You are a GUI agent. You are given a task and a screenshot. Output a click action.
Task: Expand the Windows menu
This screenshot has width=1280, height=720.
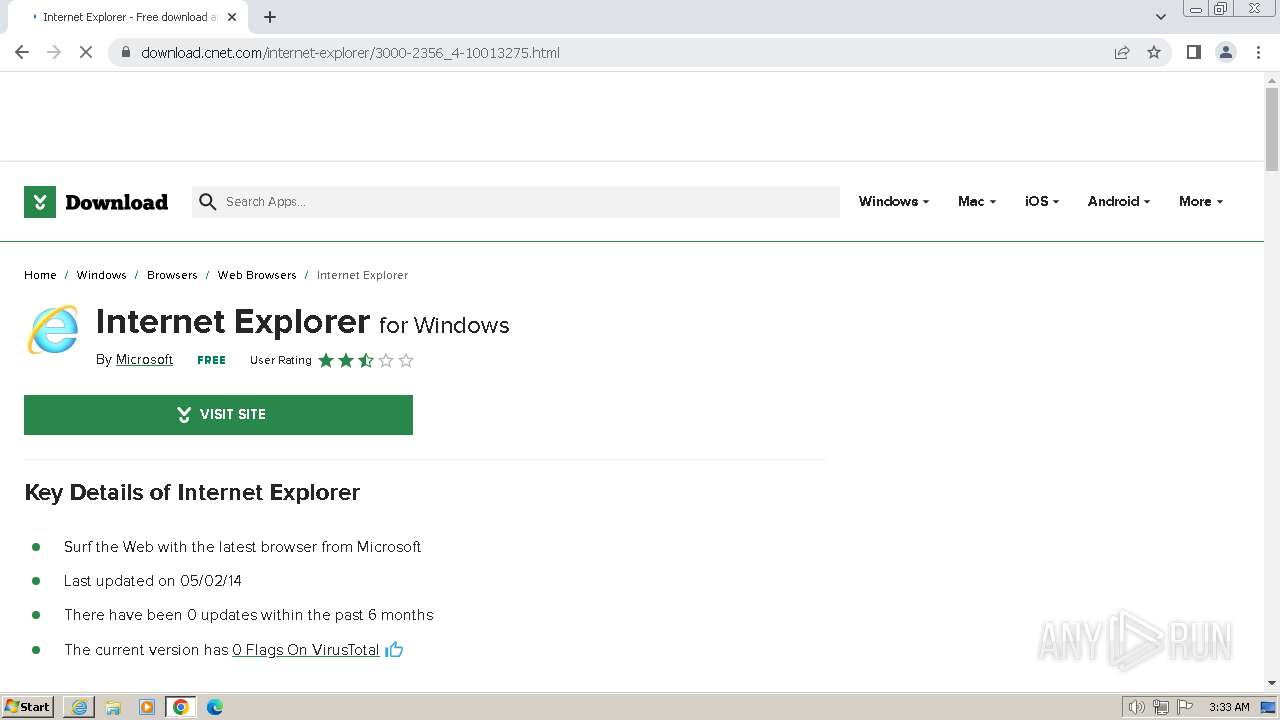point(894,201)
